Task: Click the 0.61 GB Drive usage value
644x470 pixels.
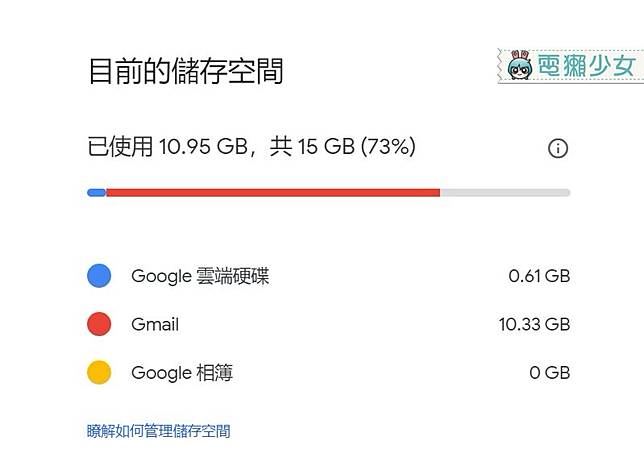Action: click(539, 276)
